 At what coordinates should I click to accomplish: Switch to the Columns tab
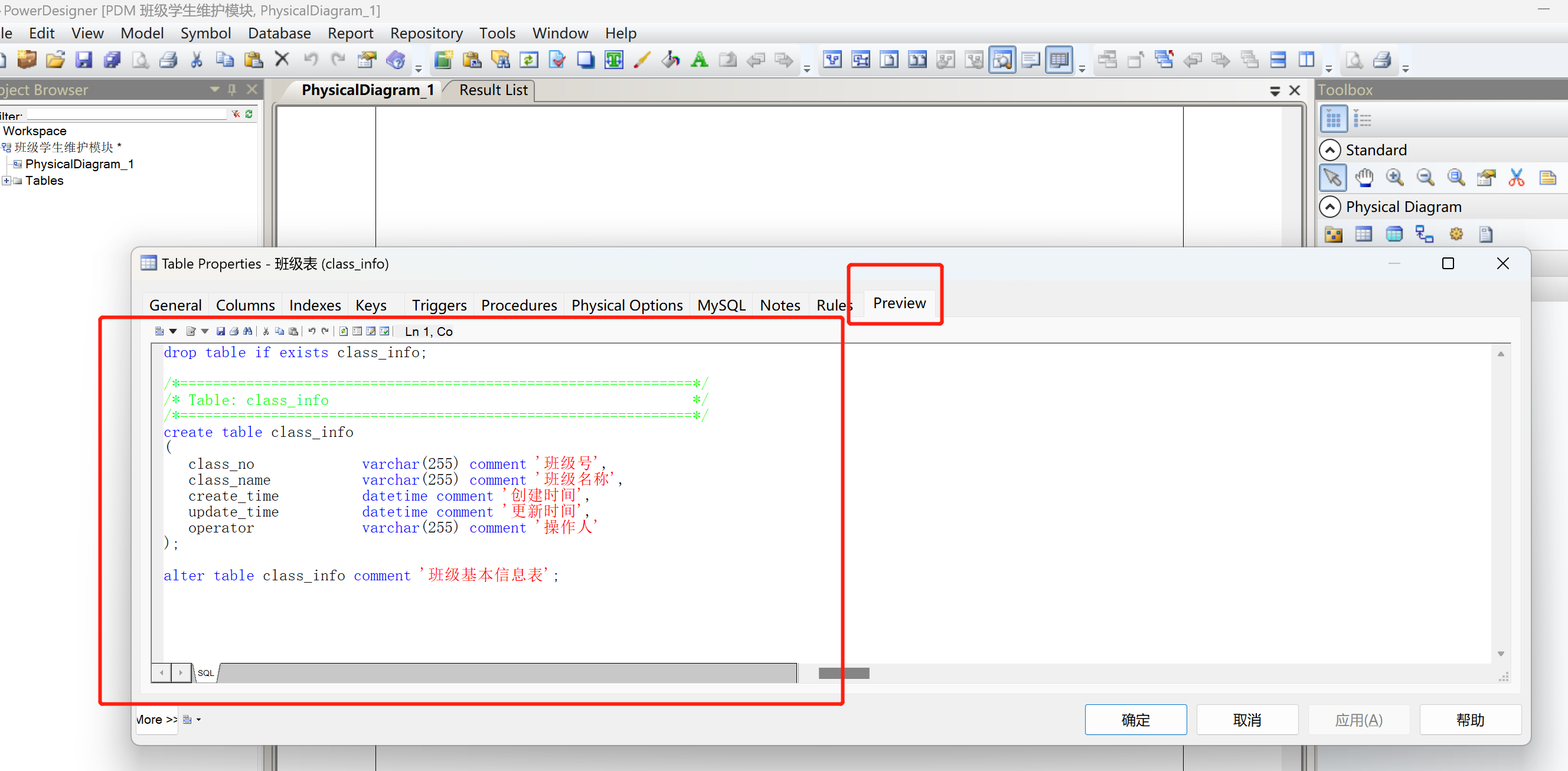tap(246, 305)
